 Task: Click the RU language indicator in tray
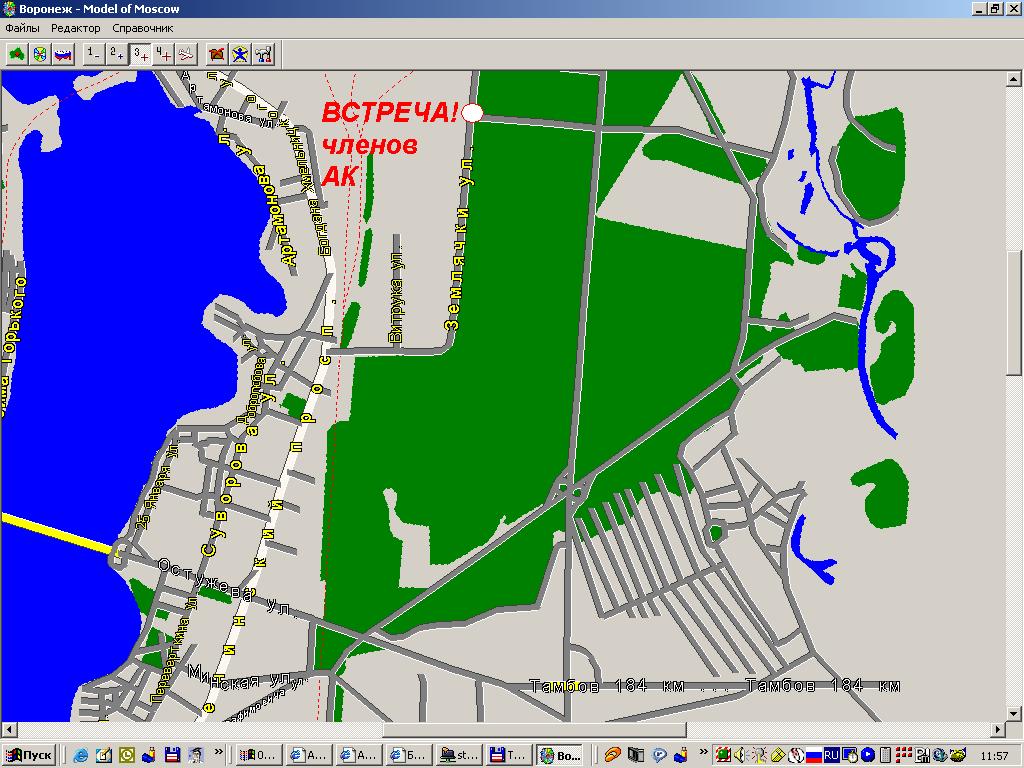pos(833,755)
